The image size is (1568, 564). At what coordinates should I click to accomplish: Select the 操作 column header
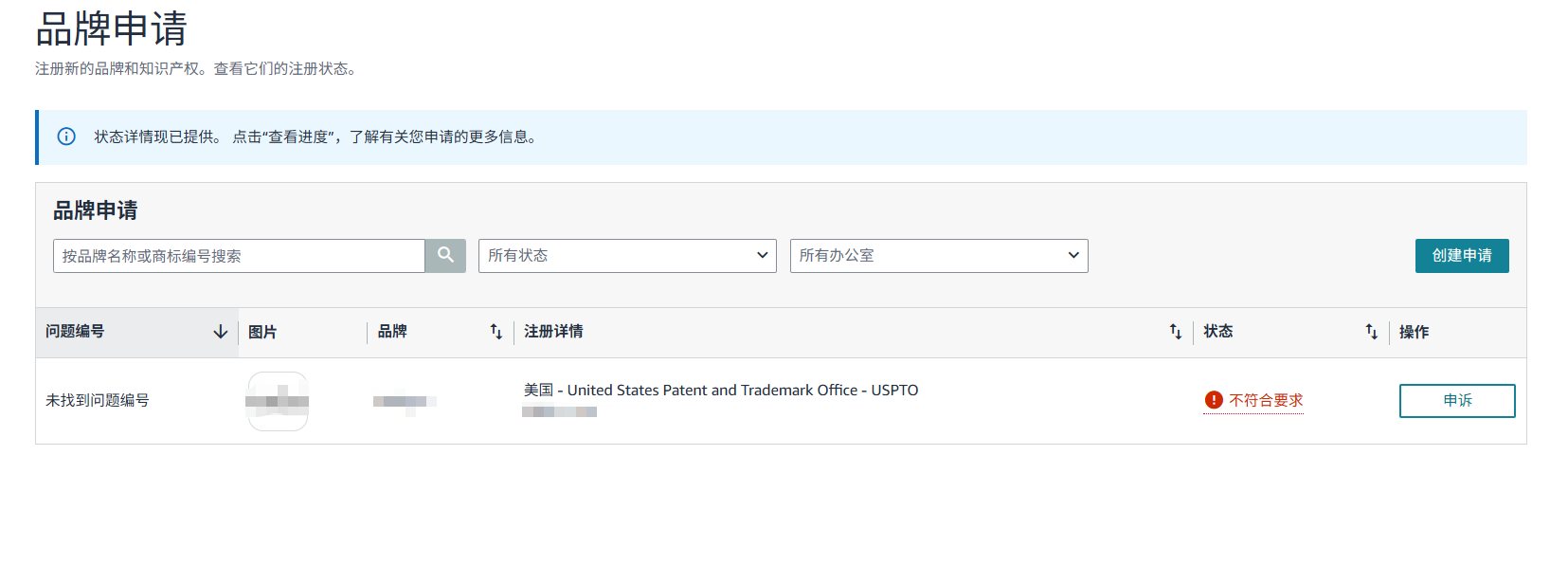[1414, 332]
